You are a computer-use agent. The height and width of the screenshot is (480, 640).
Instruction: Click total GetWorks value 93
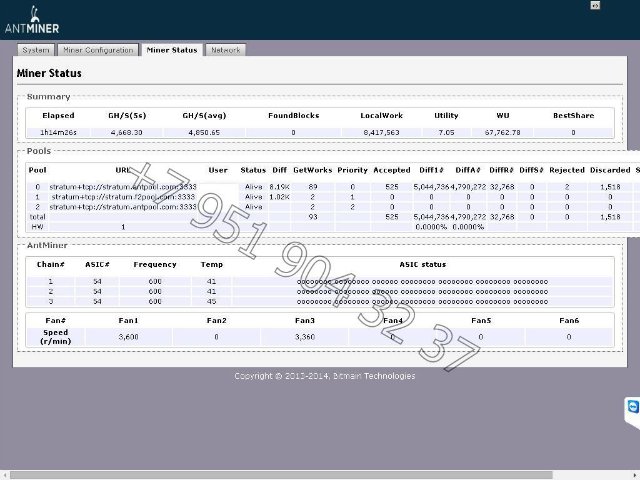pos(313,217)
